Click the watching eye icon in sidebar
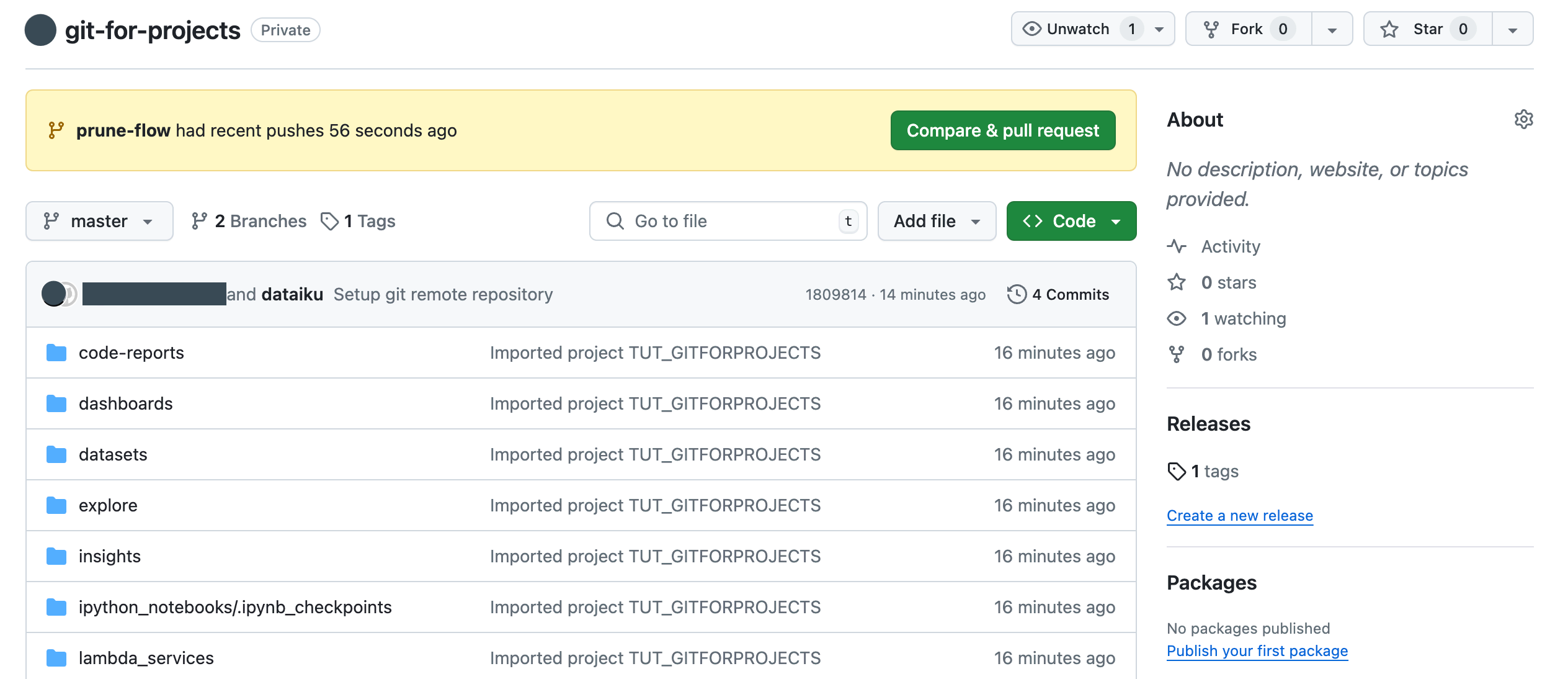Viewport: 1568px width, 679px height. click(x=1177, y=318)
